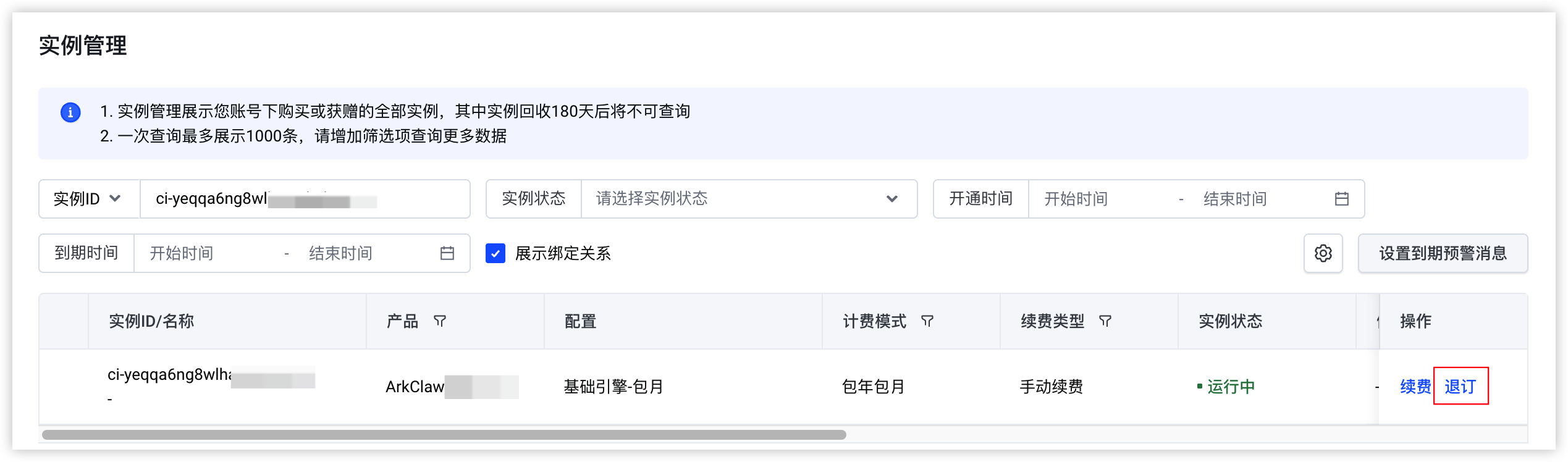Click the instance ID search input field
Image resolution: width=1568 pixels, height=462 pixels.
(x=305, y=199)
